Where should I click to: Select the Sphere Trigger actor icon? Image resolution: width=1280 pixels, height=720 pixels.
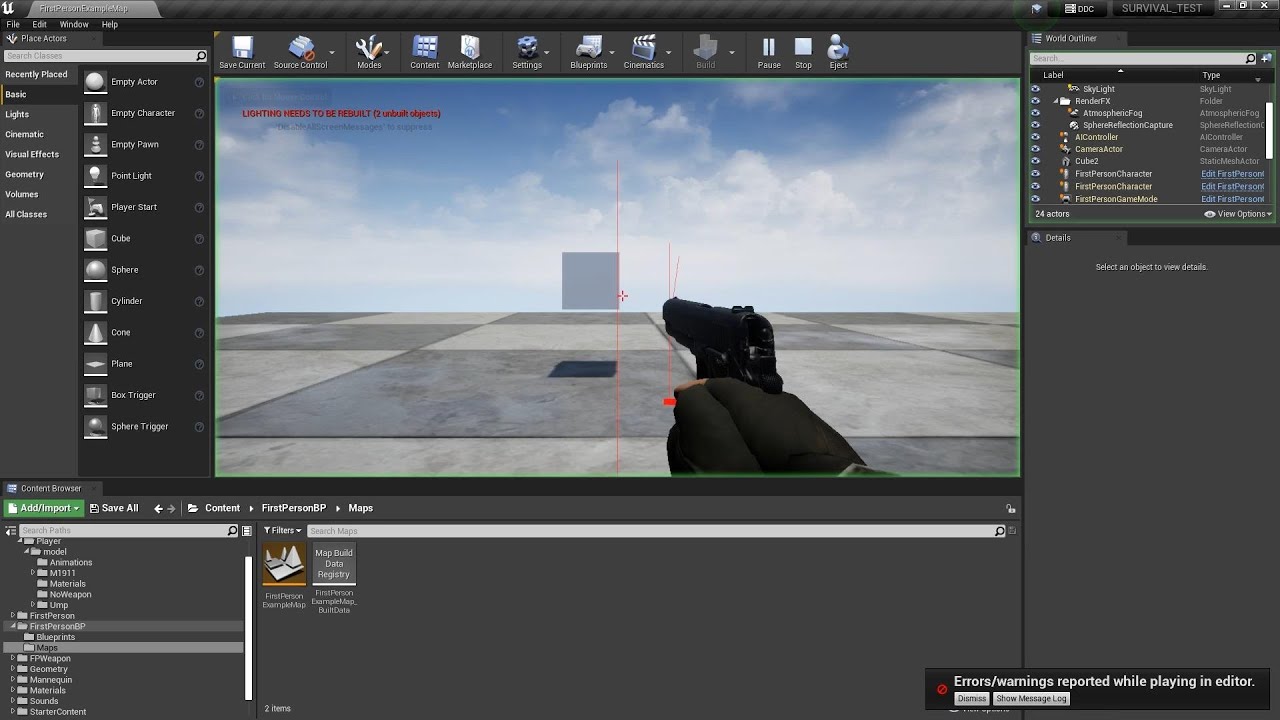[x=95, y=426]
